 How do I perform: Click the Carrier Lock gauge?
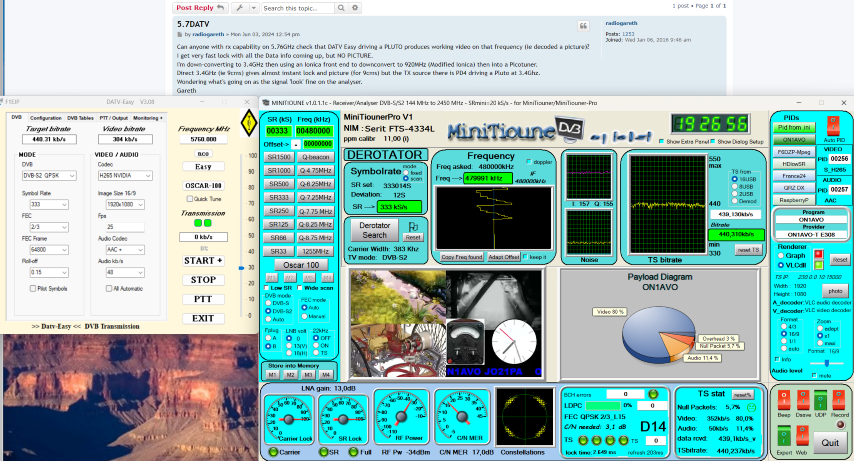tap(289, 420)
